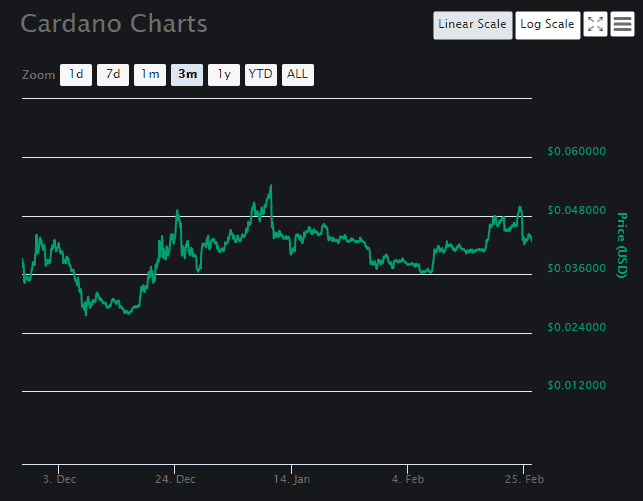The image size is (643, 501).
Task: Show ALL price history
Action: click(x=298, y=75)
